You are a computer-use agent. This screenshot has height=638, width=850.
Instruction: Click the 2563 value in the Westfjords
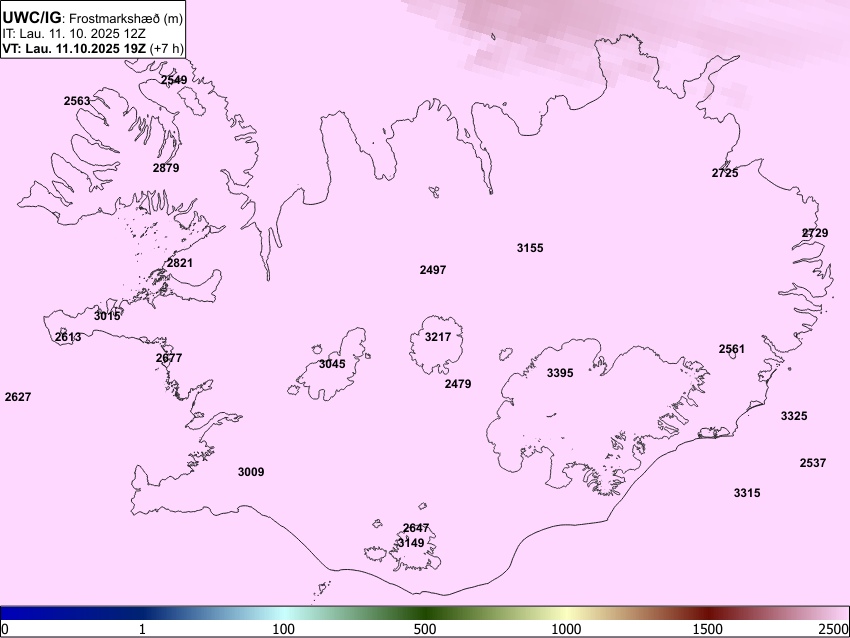(77, 101)
